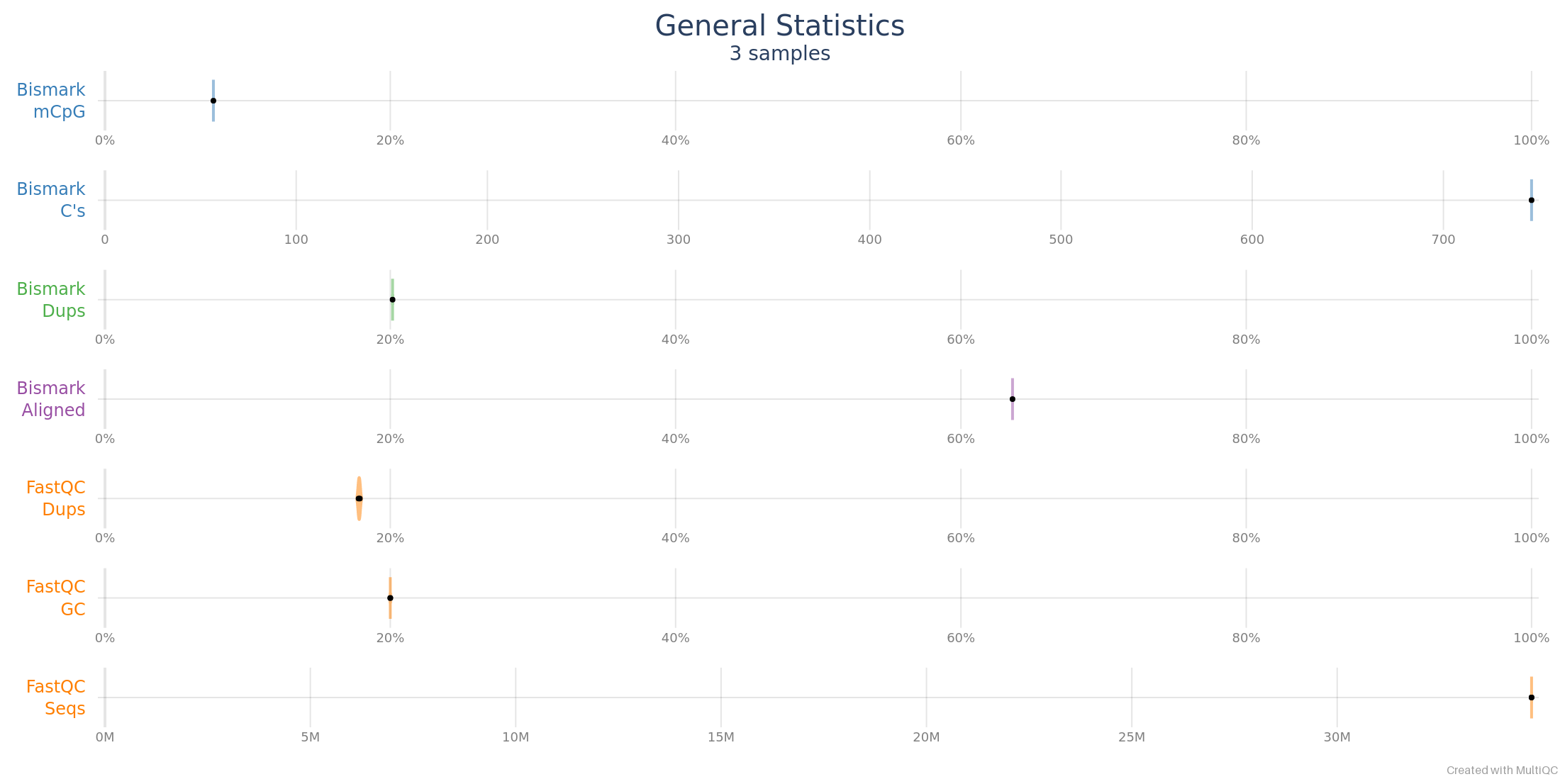Click the FastQC GC data point
Screen dimensions: 1560x784
[x=390, y=598]
